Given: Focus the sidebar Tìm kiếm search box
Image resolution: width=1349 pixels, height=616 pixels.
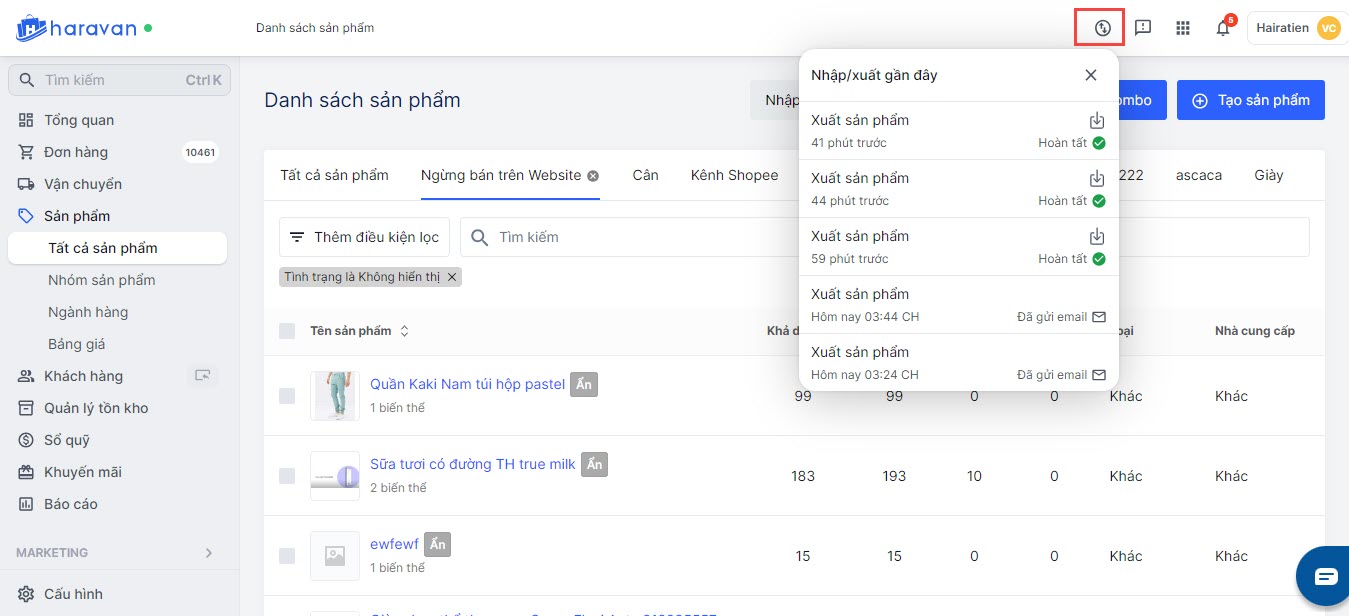Looking at the screenshot, I should tap(119, 80).
